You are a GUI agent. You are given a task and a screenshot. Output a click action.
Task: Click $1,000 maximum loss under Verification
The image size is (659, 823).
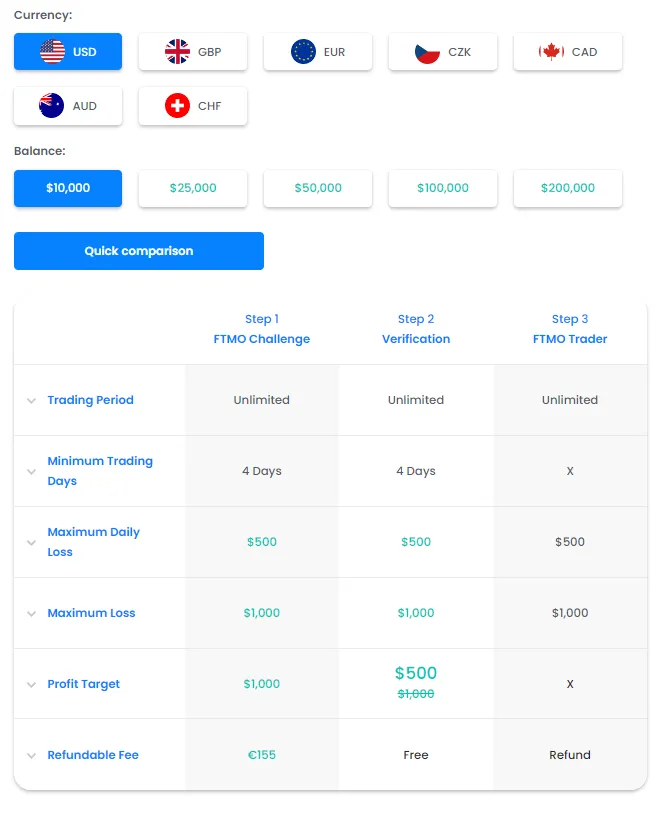416,613
